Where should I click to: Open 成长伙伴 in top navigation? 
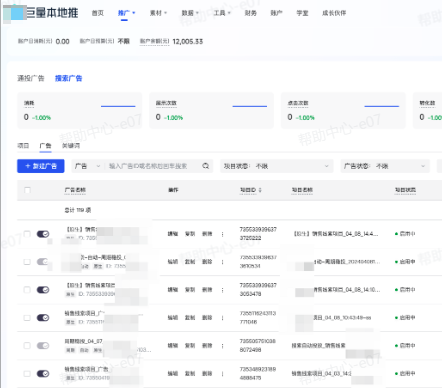click(334, 13)
